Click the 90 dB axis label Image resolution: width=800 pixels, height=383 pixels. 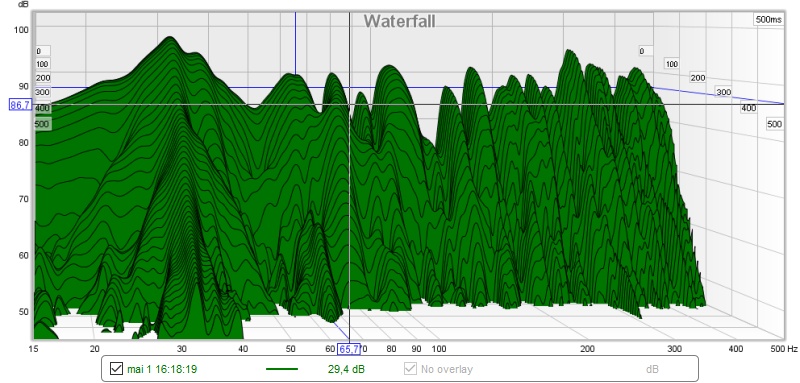pos(23,86)
